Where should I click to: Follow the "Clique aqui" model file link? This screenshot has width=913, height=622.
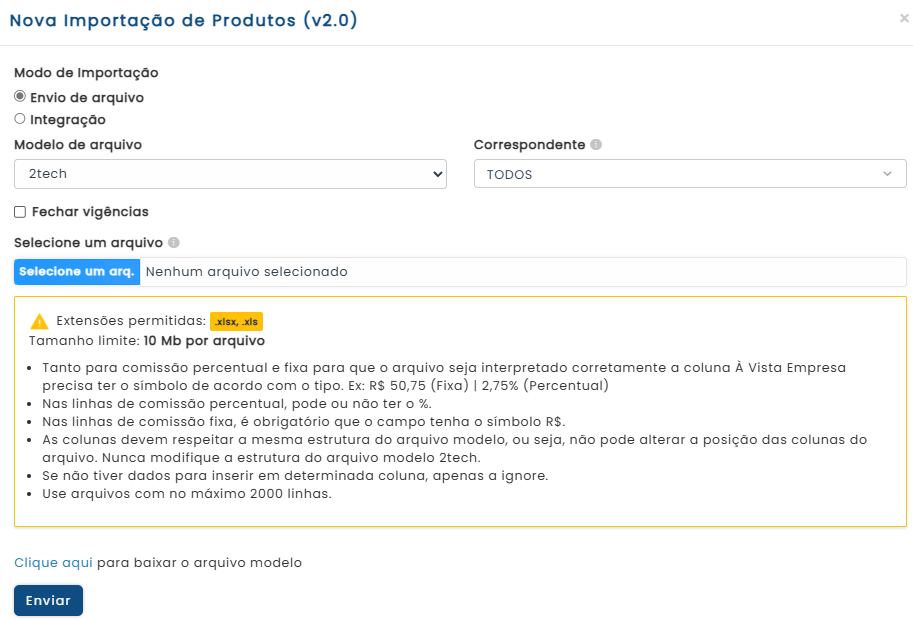[x=53, y=563]
